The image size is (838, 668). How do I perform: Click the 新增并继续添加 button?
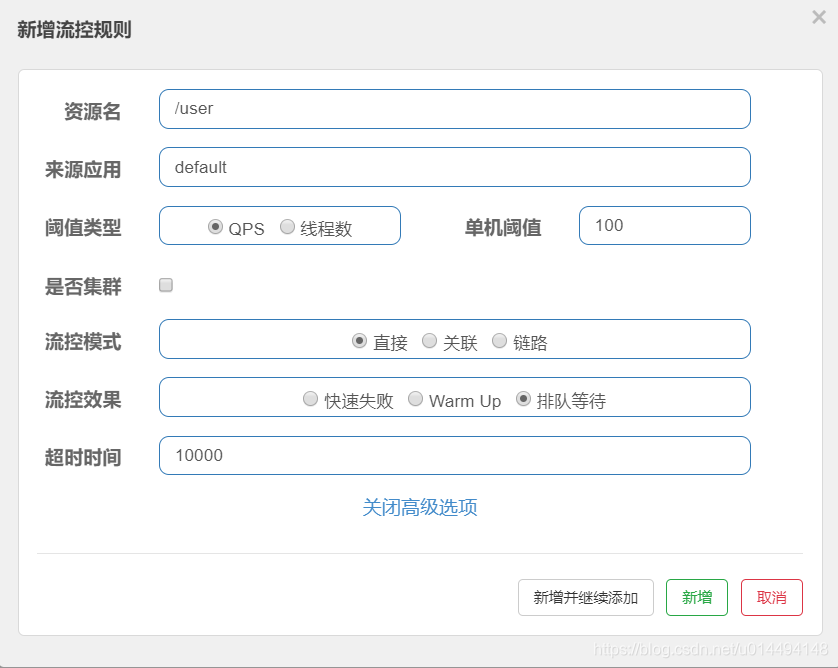click(585, 597)
